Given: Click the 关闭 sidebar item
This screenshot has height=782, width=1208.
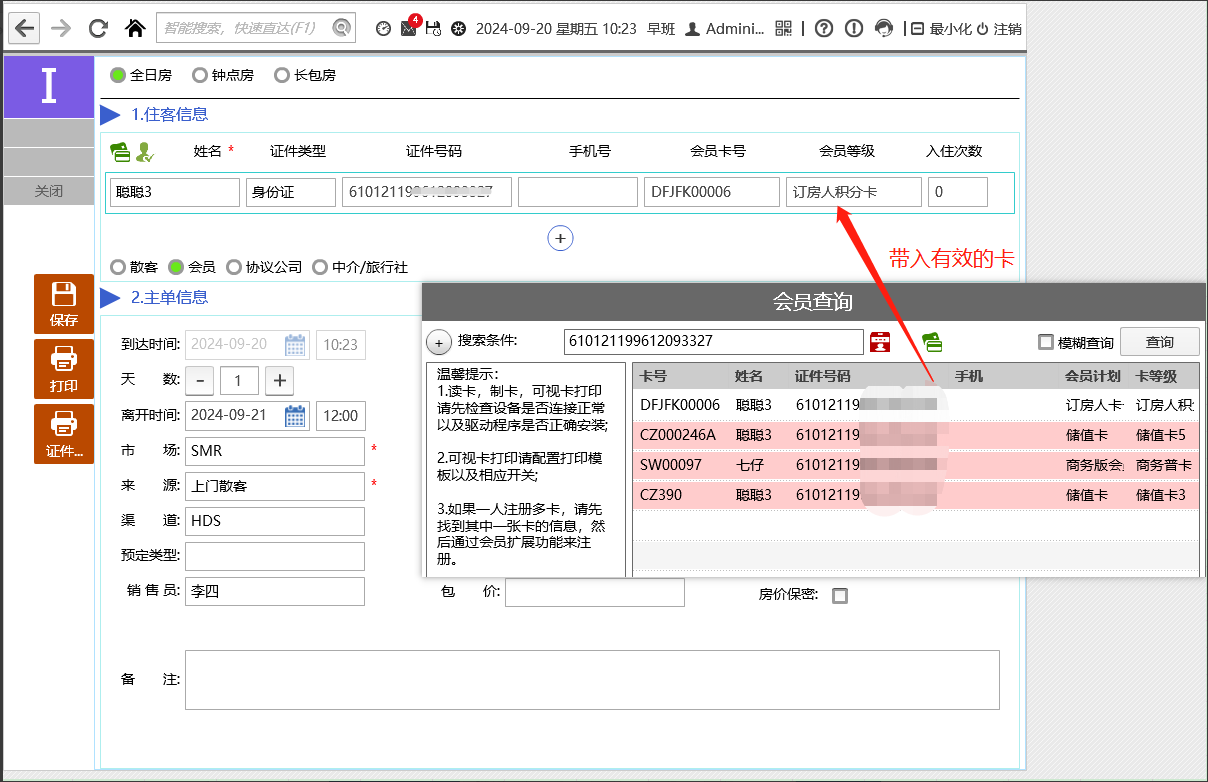Looking at the screenshot, I should coord(49,191).
